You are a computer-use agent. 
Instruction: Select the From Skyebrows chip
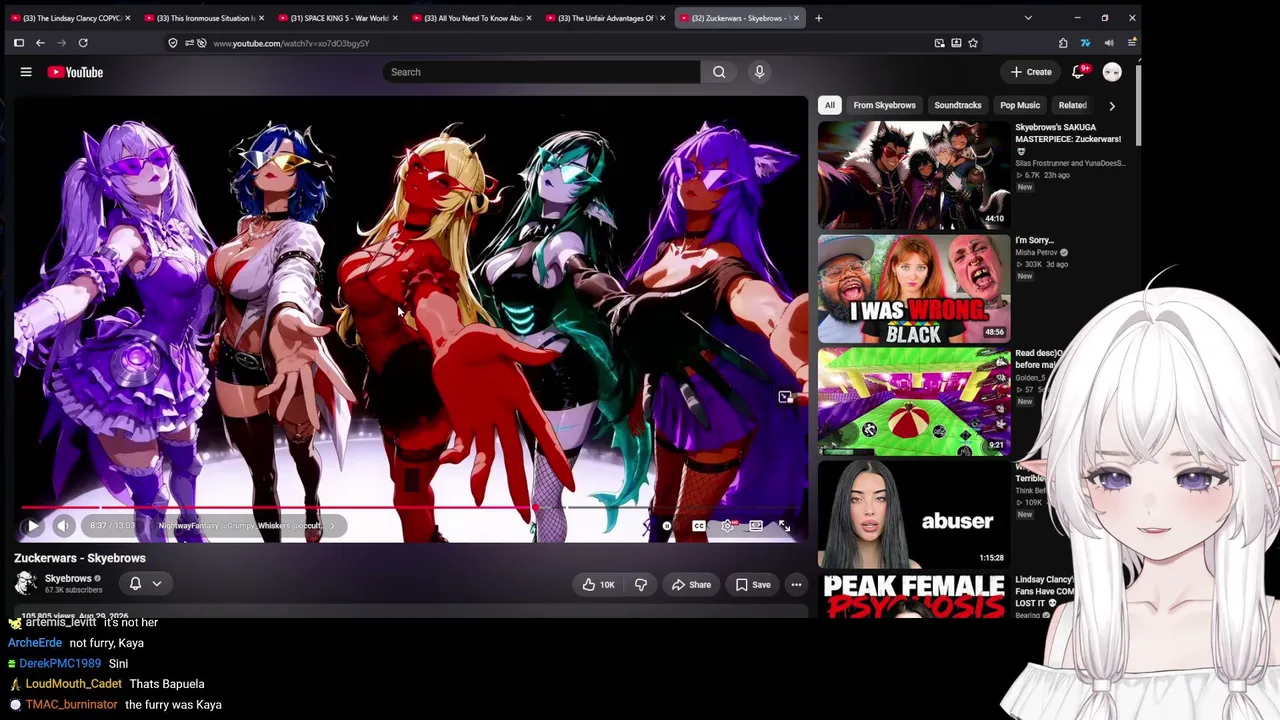[x=884, y=105]
